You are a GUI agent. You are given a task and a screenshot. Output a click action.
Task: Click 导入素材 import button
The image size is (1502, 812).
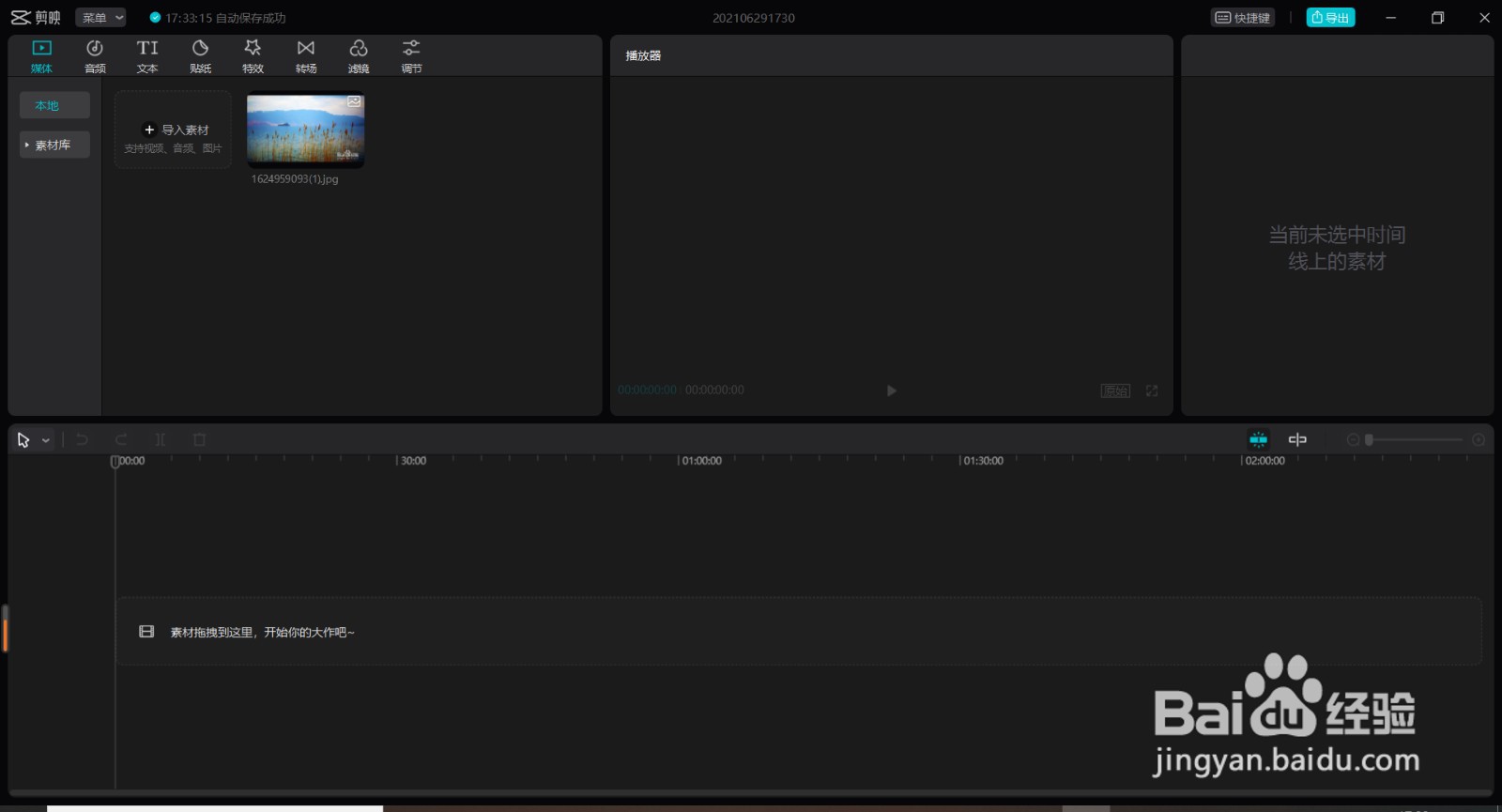[x=173, y=130]
